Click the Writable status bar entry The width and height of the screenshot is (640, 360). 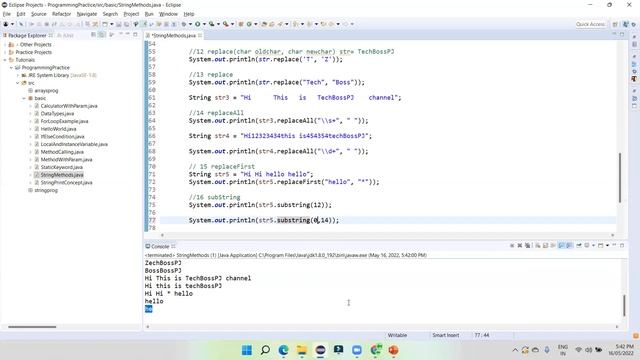397,335
